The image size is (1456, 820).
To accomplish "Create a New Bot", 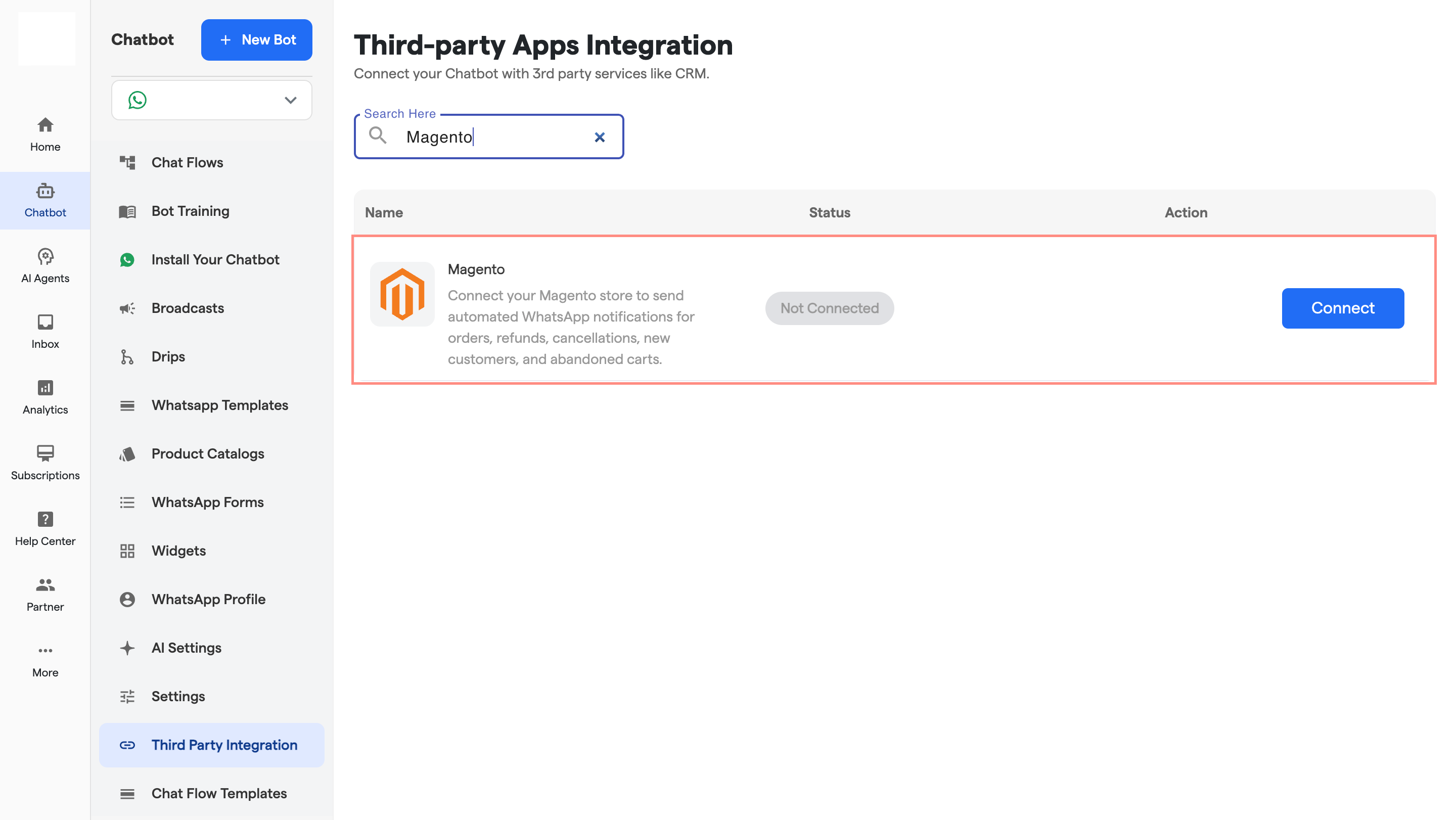I will pyautogui.click(x=257, y=40).
